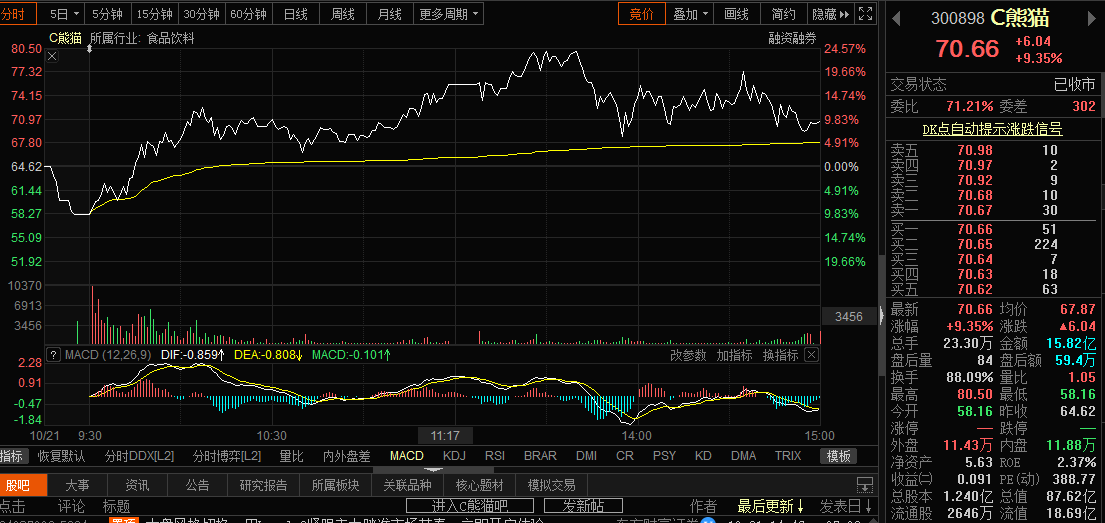Screen dimensions: 1105x523
Task: Click the 指标 label in indicator bar
Action: pos(11,456)
